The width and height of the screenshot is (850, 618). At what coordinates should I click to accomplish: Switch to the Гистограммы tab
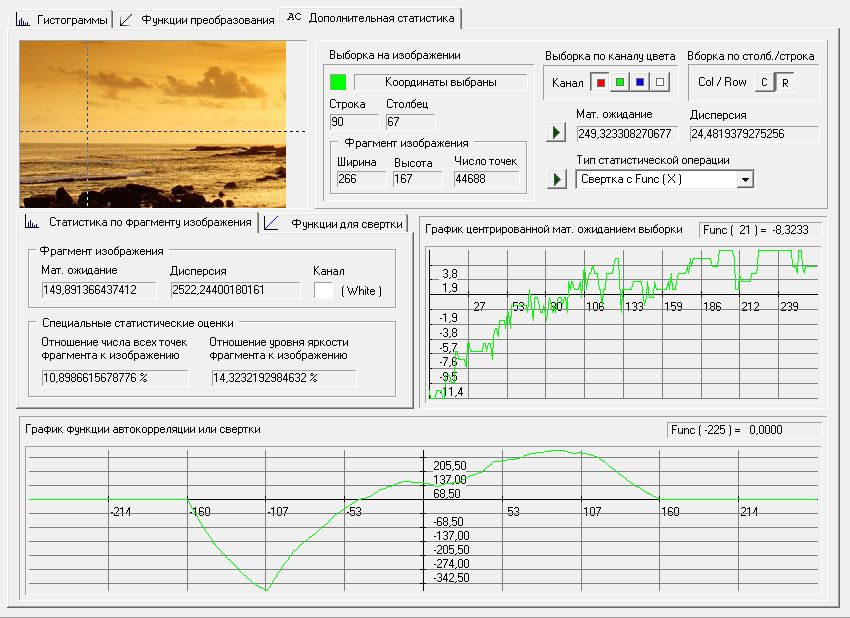pyautogui.click(x=61, y=20)
